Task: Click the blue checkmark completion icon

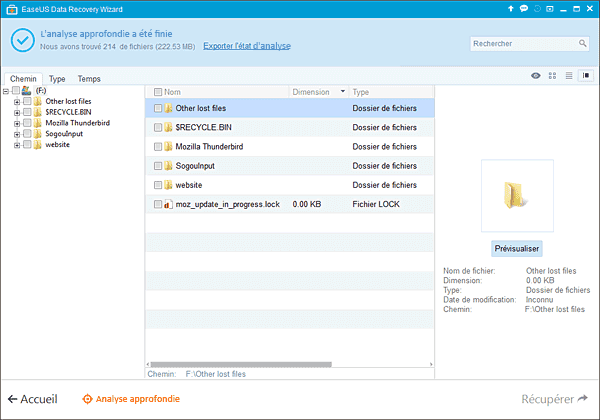Action: click(x=23, y=40)
